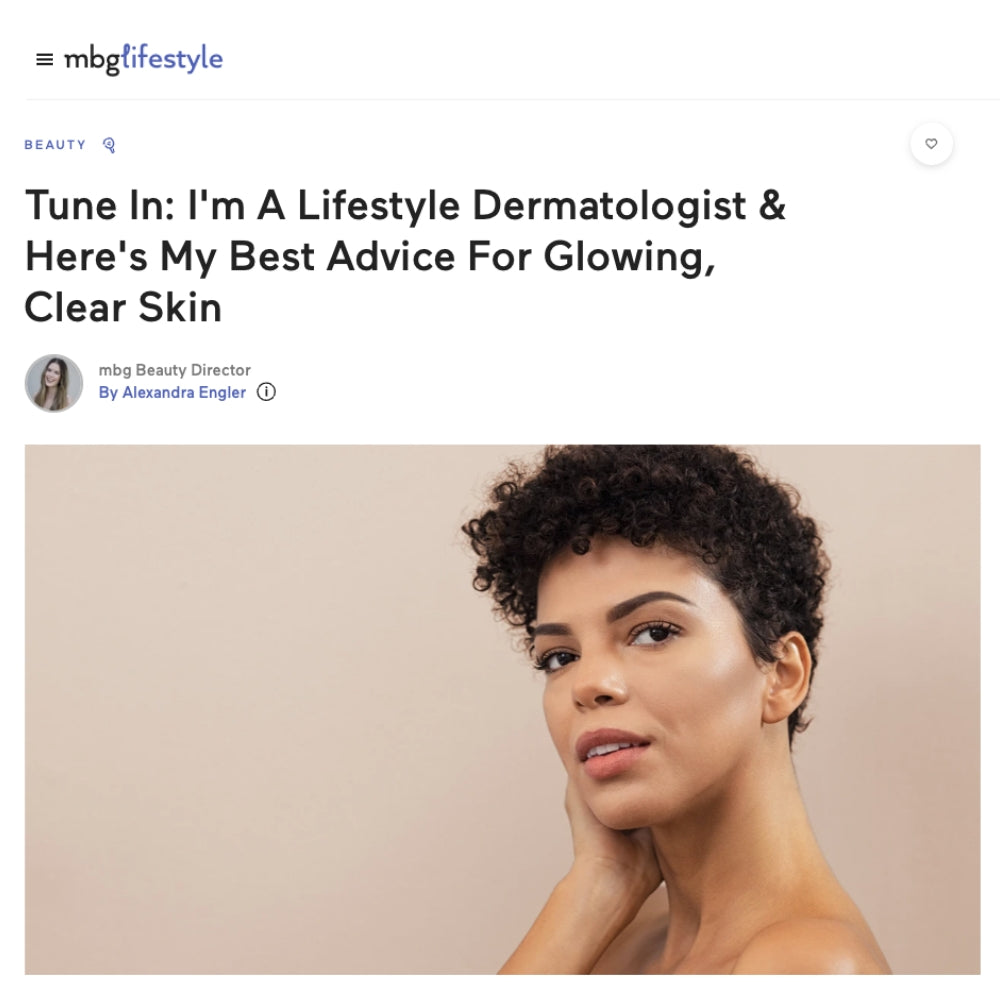Click the mbg Beauty Director label

(174, 370)
